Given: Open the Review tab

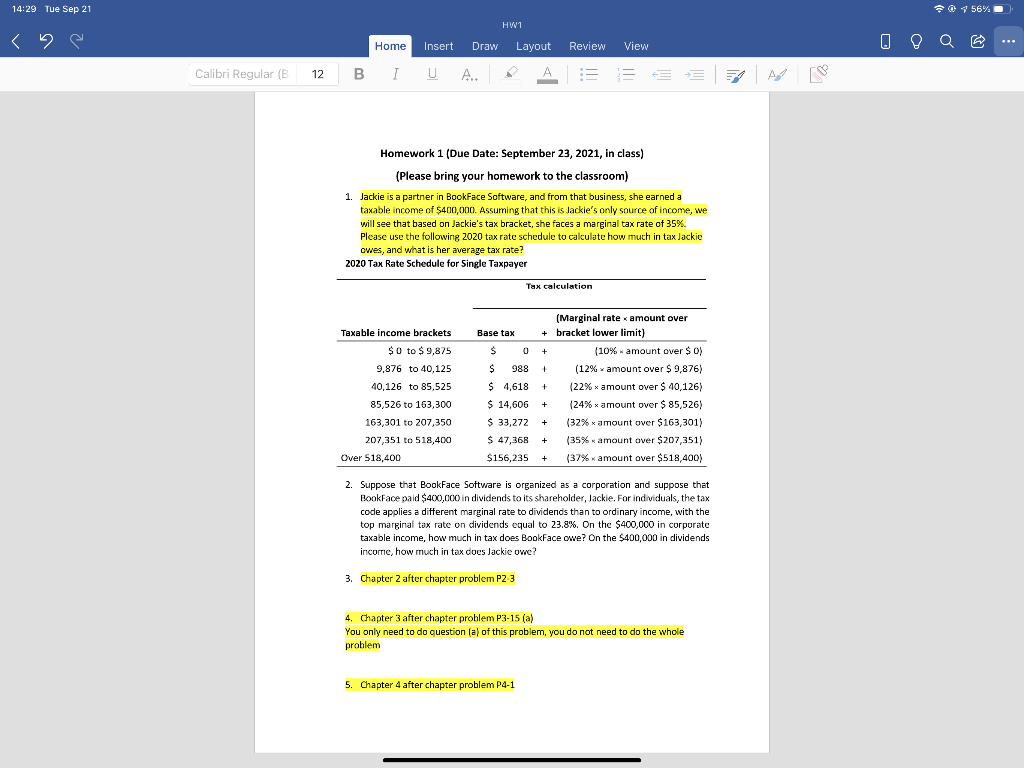Looking at the screenshot, I should click(x=587, y=46).
